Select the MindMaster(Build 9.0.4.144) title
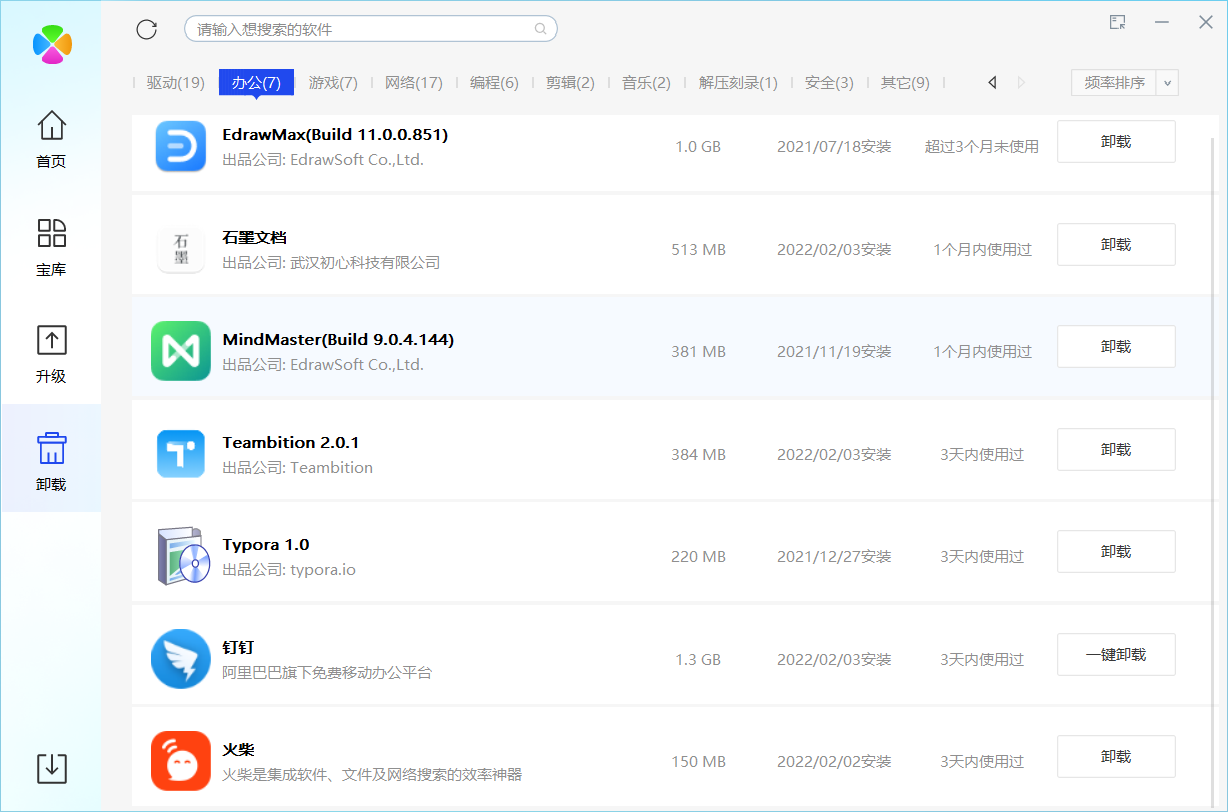 (338, 340)
